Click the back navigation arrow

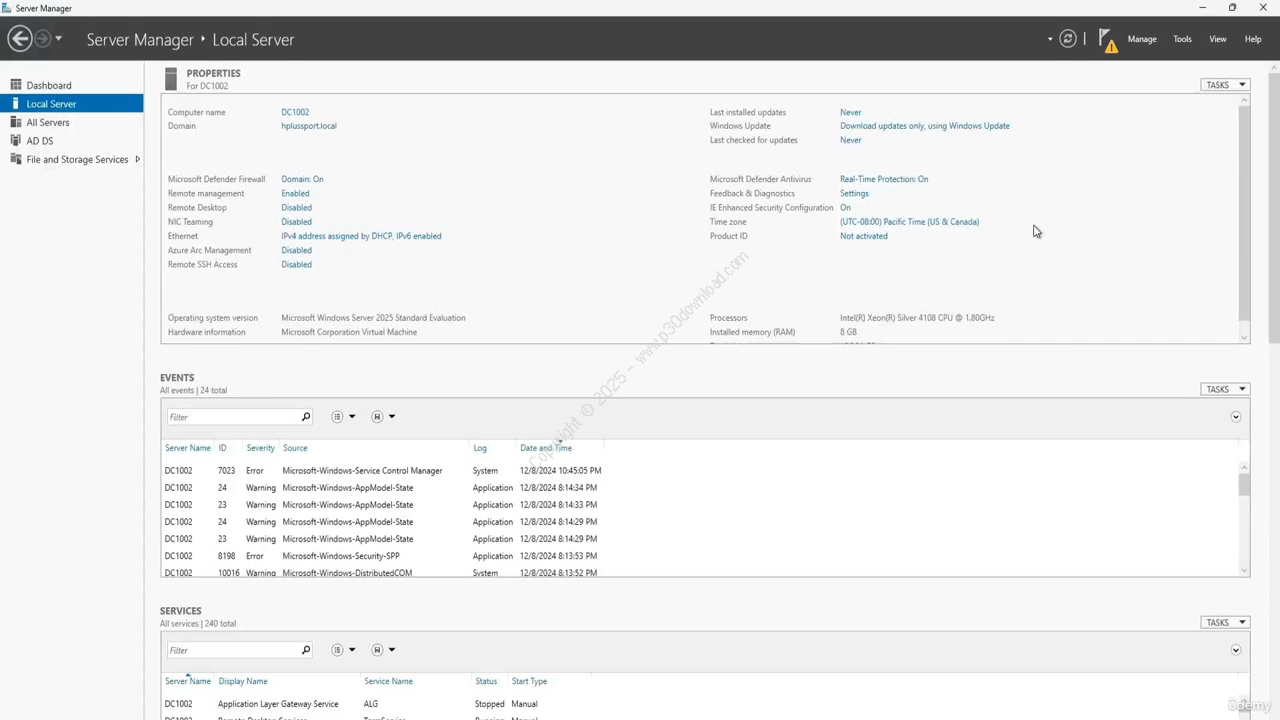tap(19, 39)
